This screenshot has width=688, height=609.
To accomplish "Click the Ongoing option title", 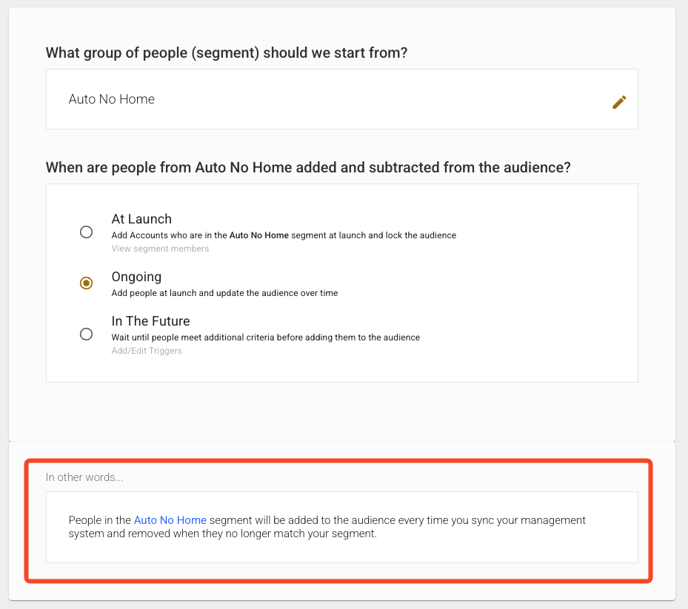I will 136,277.
